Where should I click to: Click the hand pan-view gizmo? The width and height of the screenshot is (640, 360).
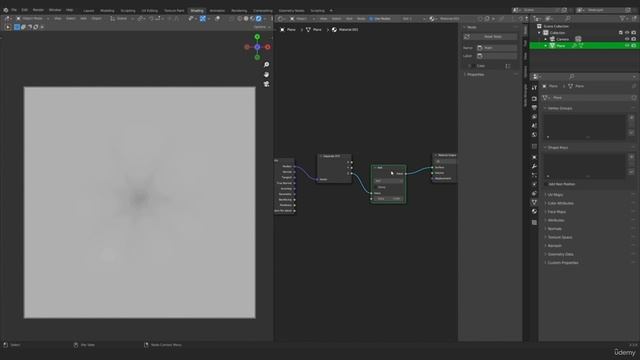pos(267,75)
